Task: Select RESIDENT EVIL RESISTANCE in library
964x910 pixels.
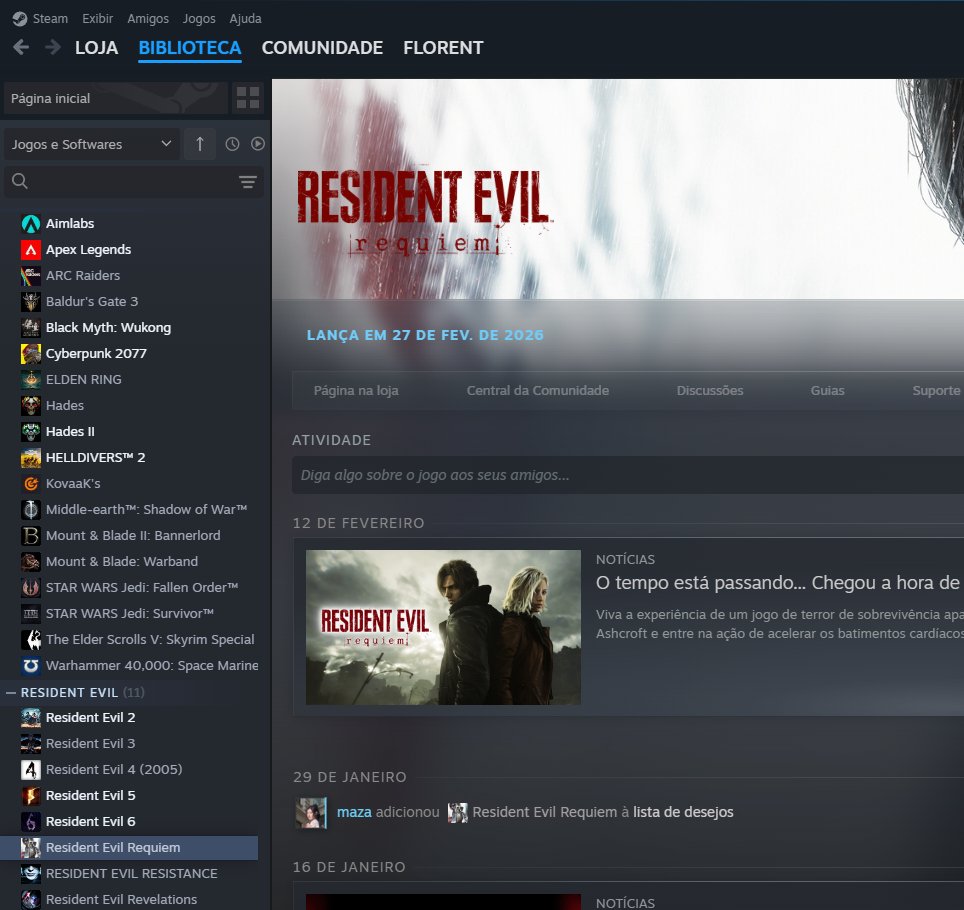Action: (x=129, y=873)
